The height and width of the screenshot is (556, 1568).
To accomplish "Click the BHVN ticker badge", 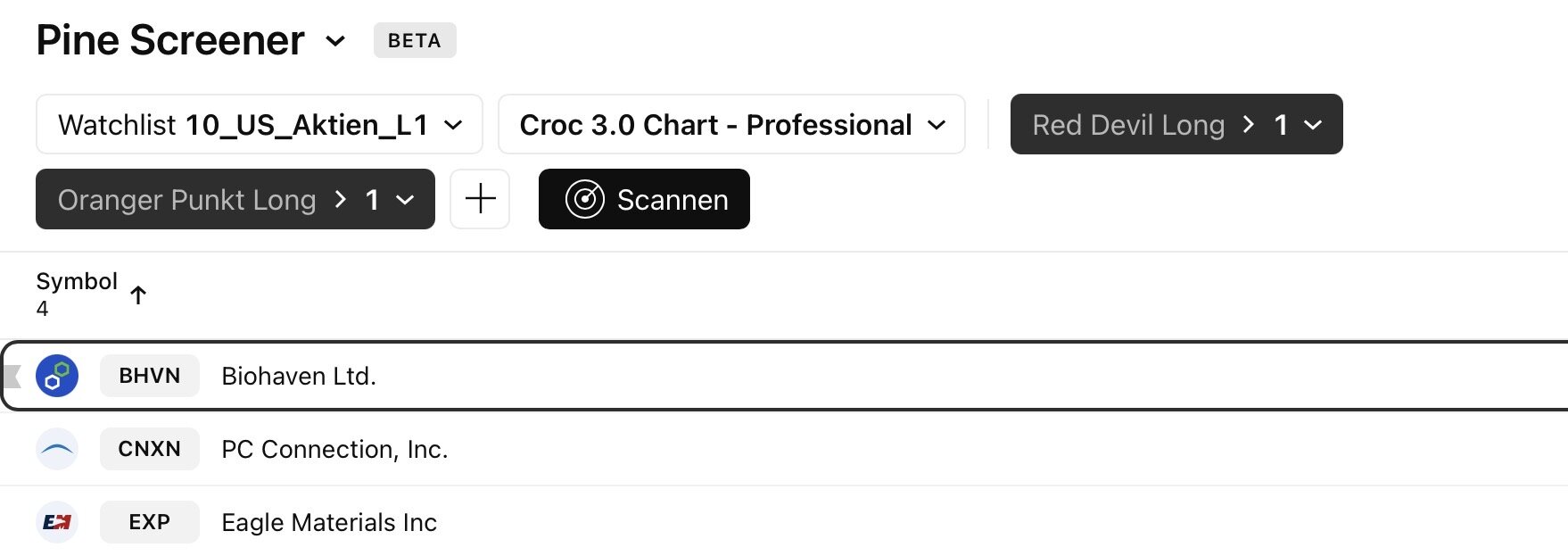I will coord(150,376).
